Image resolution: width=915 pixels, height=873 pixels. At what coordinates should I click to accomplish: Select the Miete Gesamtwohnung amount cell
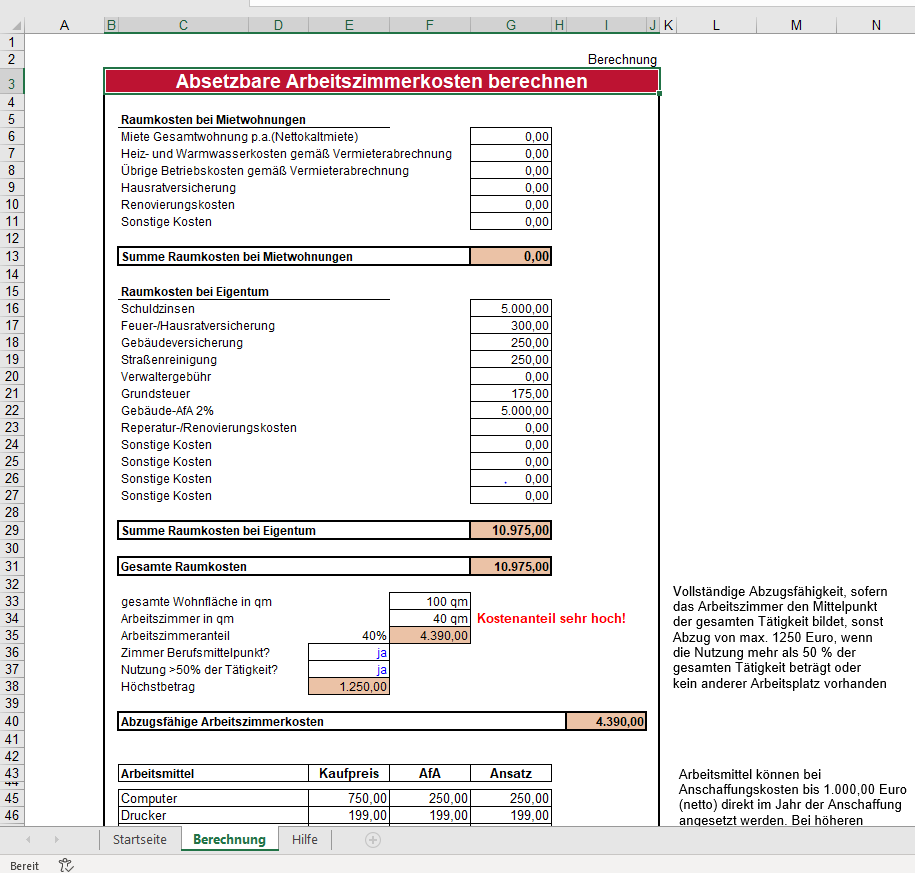(510, 137)
